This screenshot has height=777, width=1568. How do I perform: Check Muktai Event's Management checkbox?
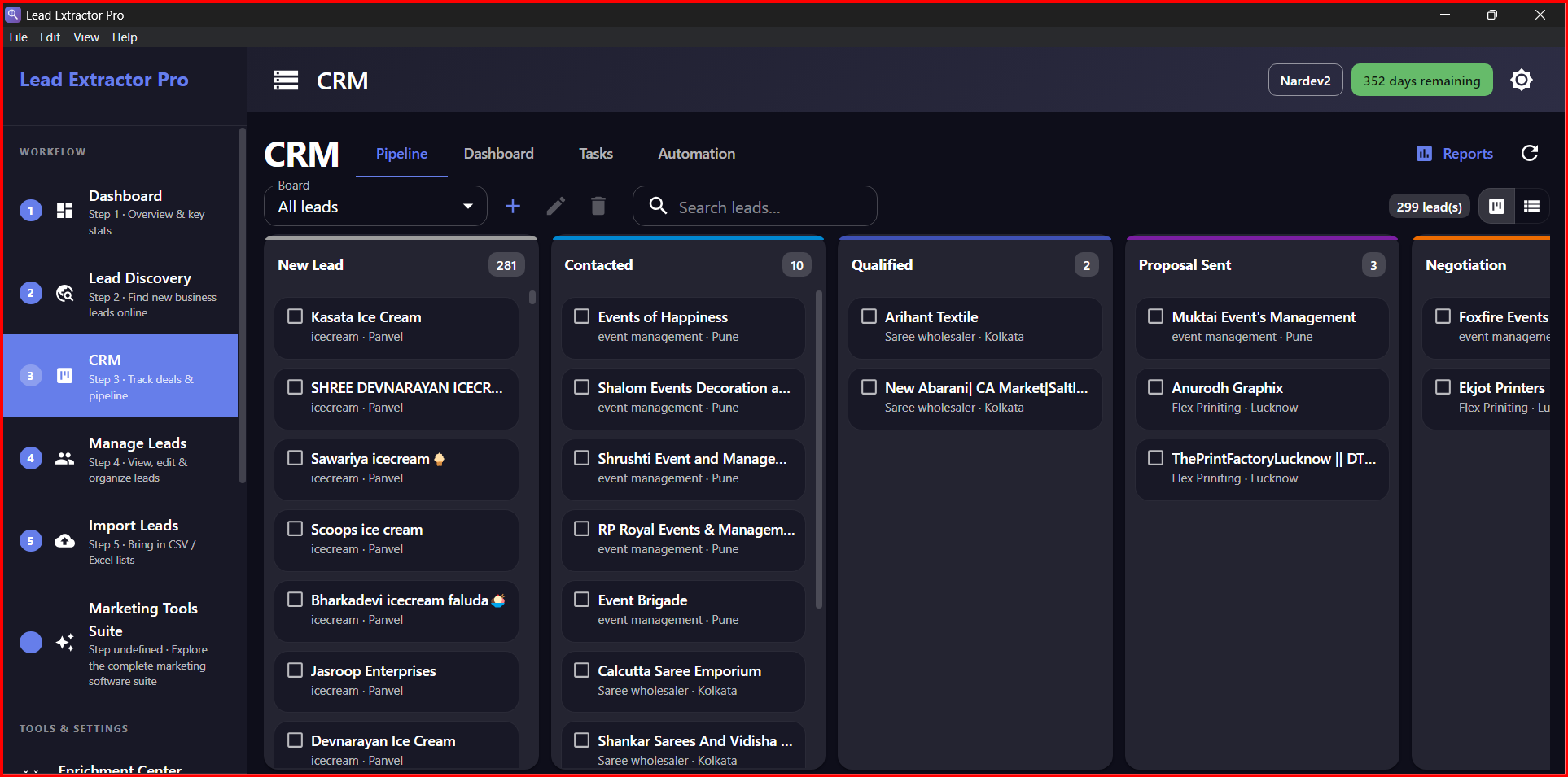pyautogui.click(x=1155, y=316)
